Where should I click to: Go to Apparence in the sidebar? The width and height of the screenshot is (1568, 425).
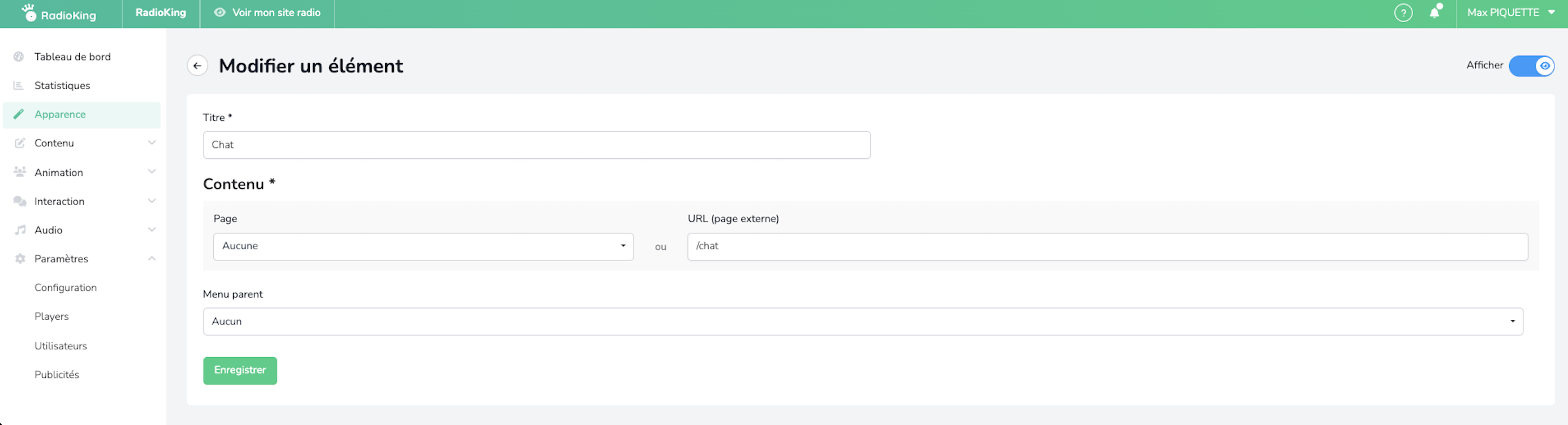(x=61, y=114)
